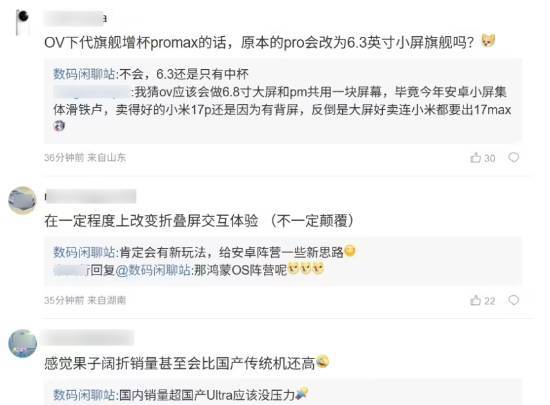Viewport: 550px width, 405px height.
Task: Open the first commenter's camera avatar
Action: pos(22,22)
